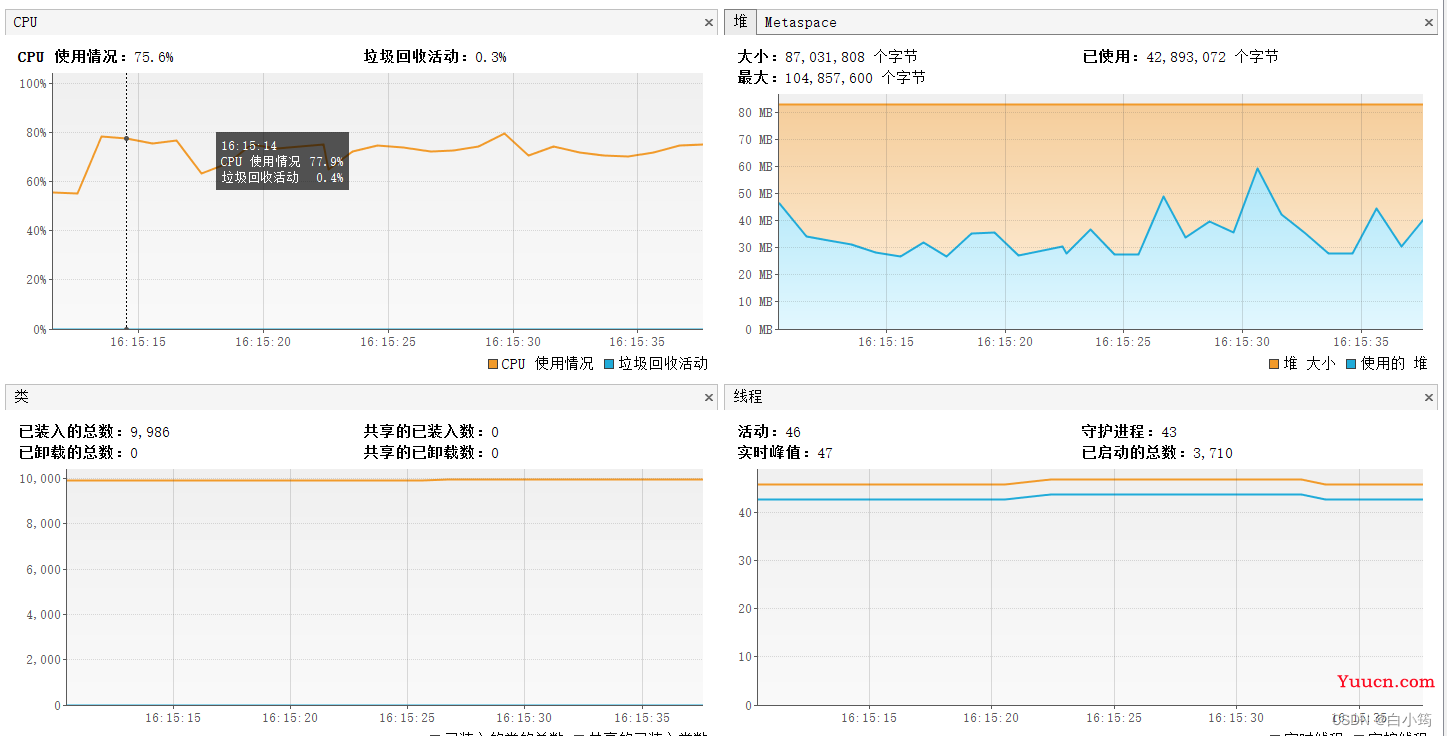Click the CPU panel title tab
This screenshot has height=736, width=1447.
[x=26, y=22]
